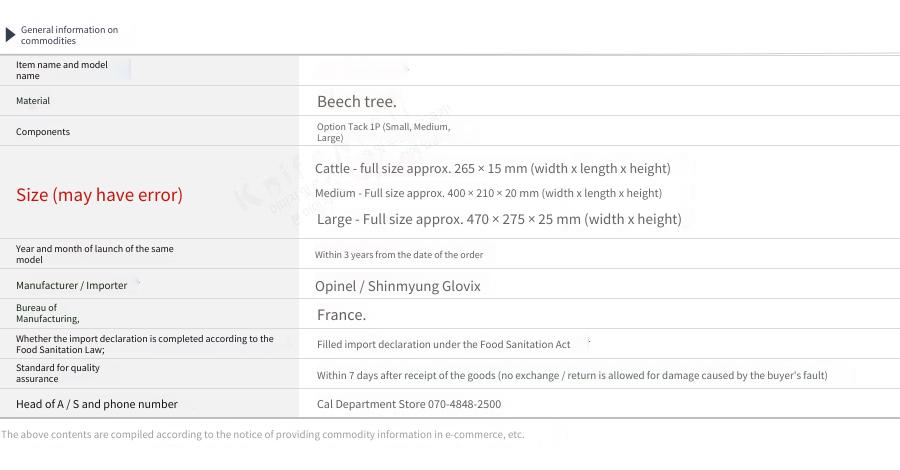Screen dimensions: 900x470
Task: Click the General information on commodities heading
Action: [x=69, y=35]
